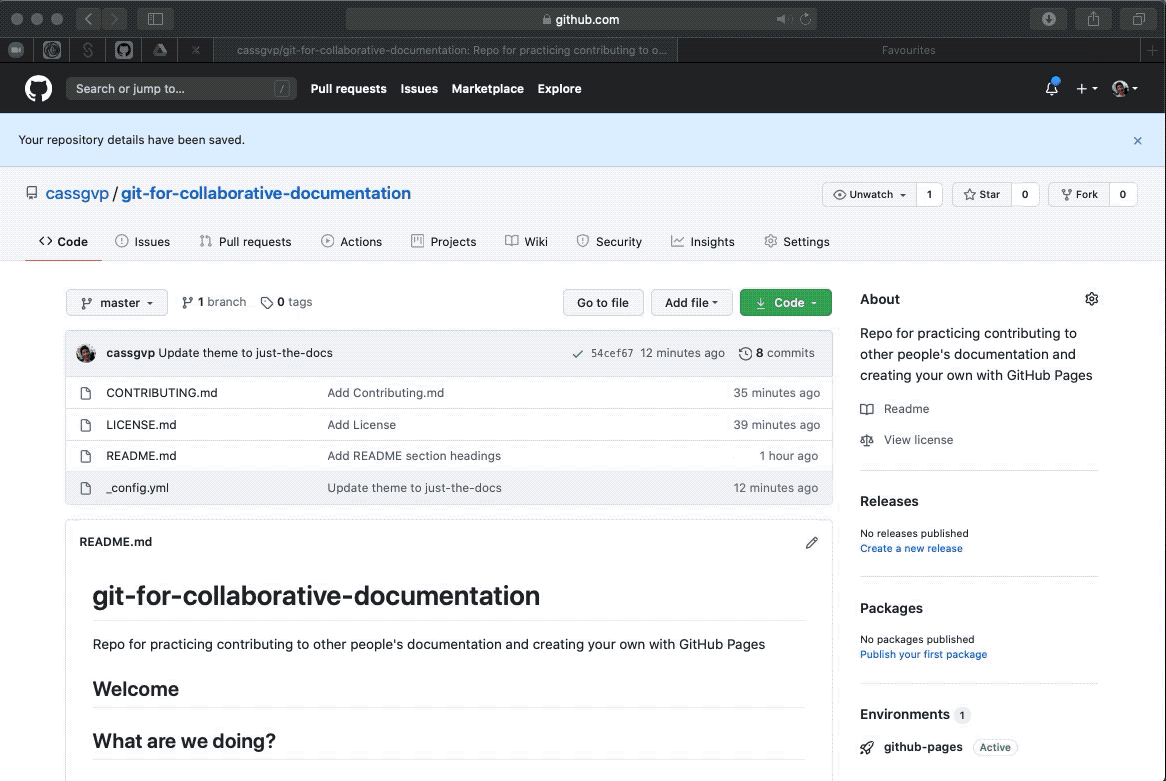Click the GitHub Octocat logo
The width and height of the screenshot is (1166, 781).
(38, 89)
